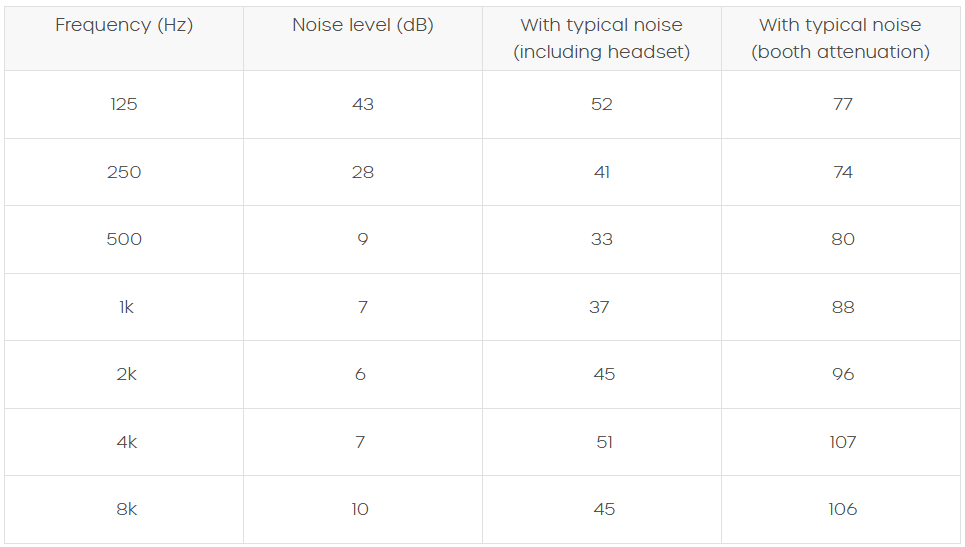Click booth attenuation value 107

pos(842,442)
